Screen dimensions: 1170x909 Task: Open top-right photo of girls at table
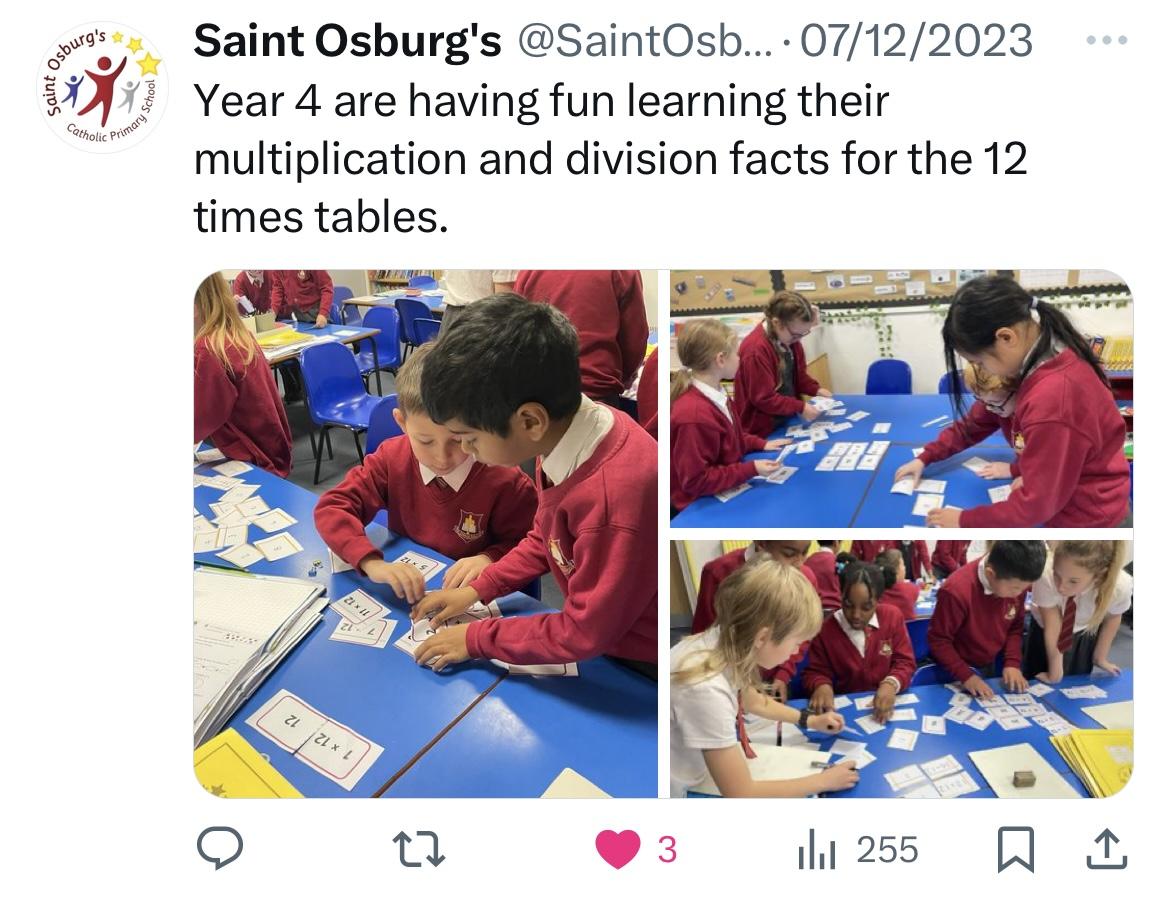(901, 399)
